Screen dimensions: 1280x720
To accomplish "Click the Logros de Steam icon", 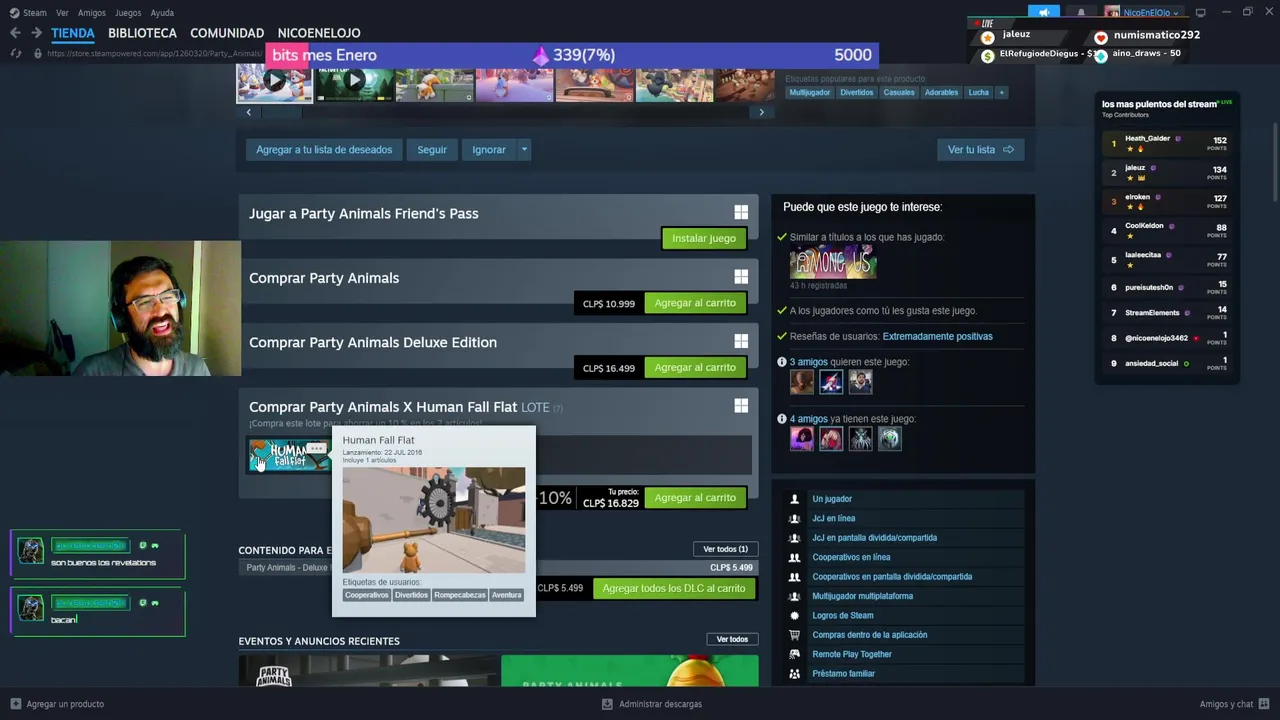I will tap(794, 615).
